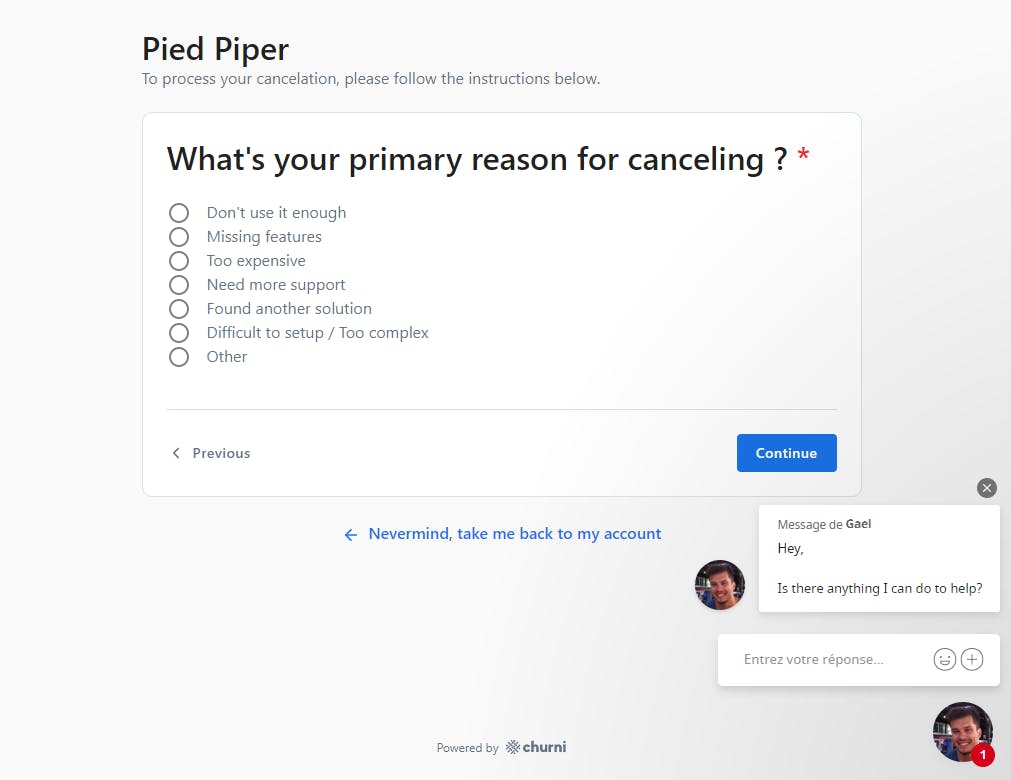Open the emoji picker in chat reply
Image resolution: width=1011 pixels, height=780 pixels.
point(944,659)
